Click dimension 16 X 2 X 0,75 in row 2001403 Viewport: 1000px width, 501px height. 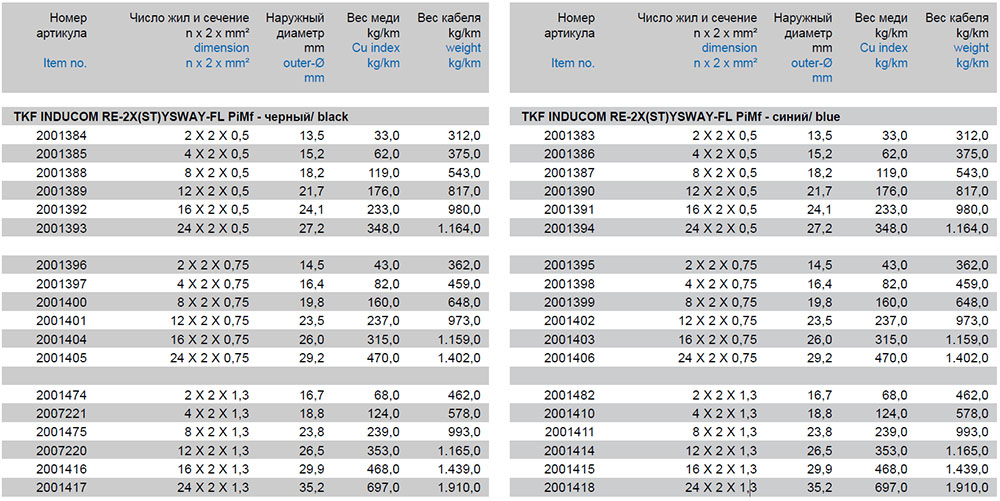tap(718, 339)
